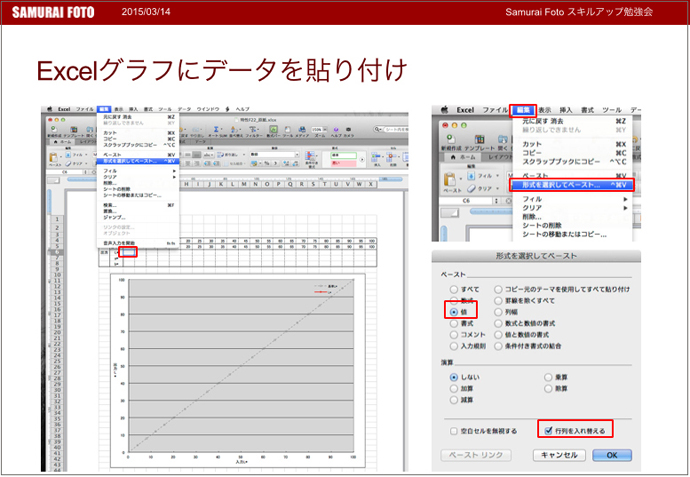The height and width of the screenshot is (477, 690).
Task: Choose しない under 演算
Action: [454, 377]
